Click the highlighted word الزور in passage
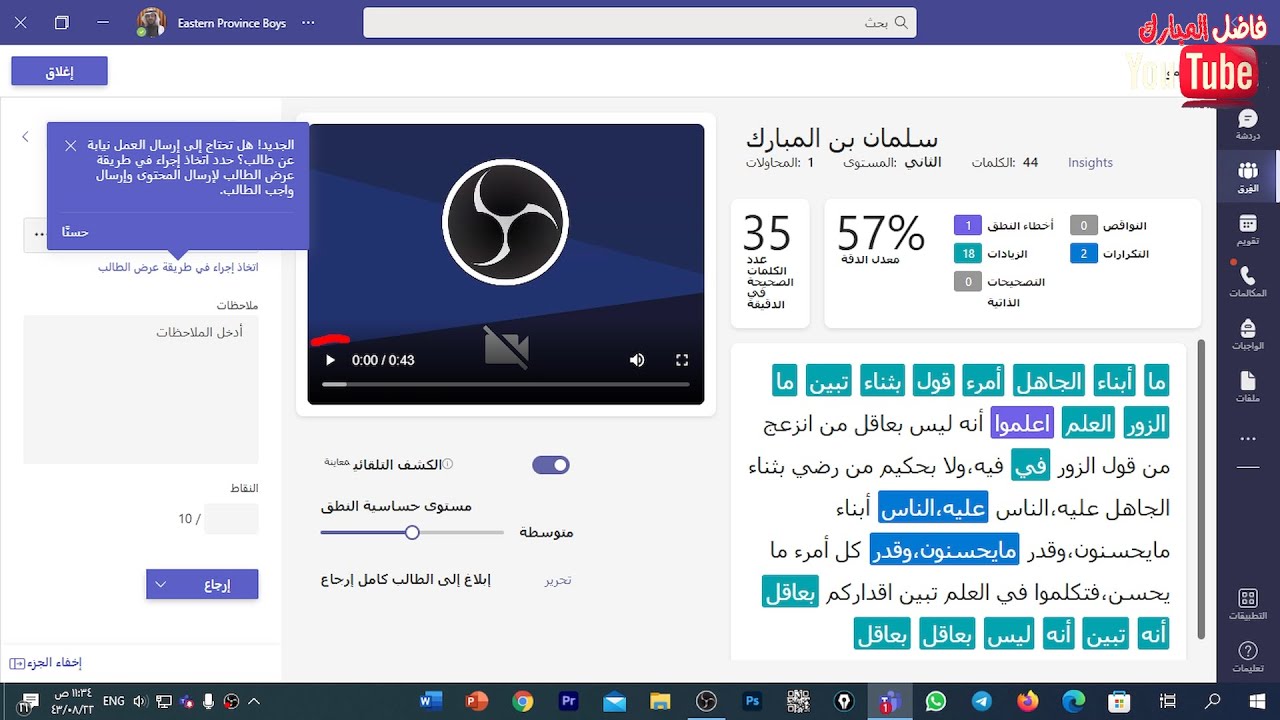Image resolution: width=1280 pixels, height=720 pixels. tap(1147, 424)
